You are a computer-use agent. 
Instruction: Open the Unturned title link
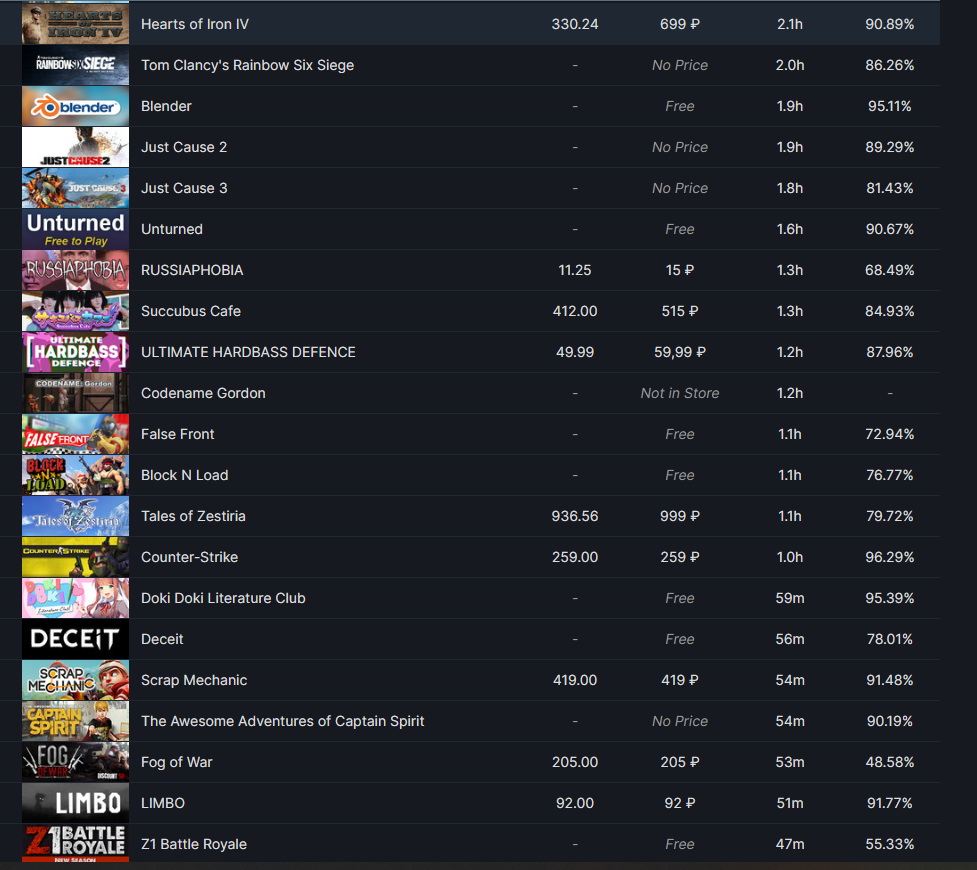172,229
